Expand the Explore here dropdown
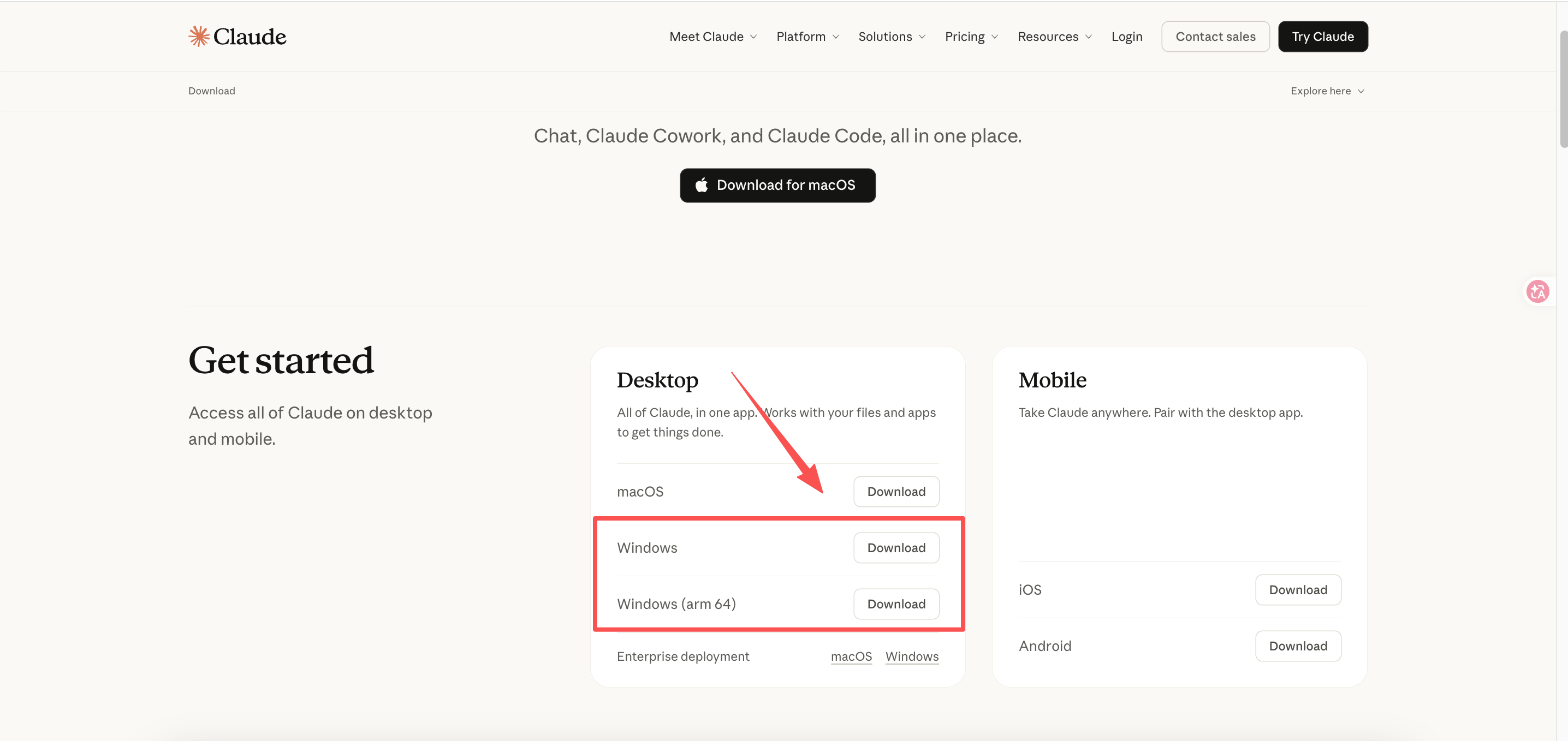Screen dimensions: 1568x741 click(1327, 91)
